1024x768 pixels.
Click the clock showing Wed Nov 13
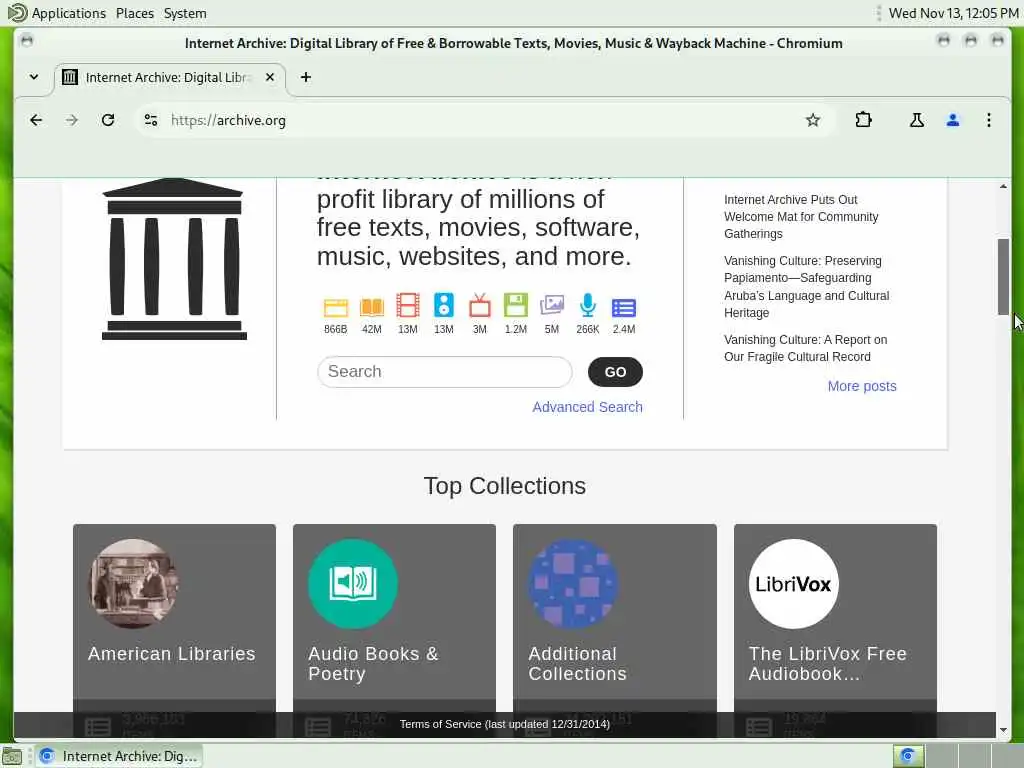click(953, 13)
